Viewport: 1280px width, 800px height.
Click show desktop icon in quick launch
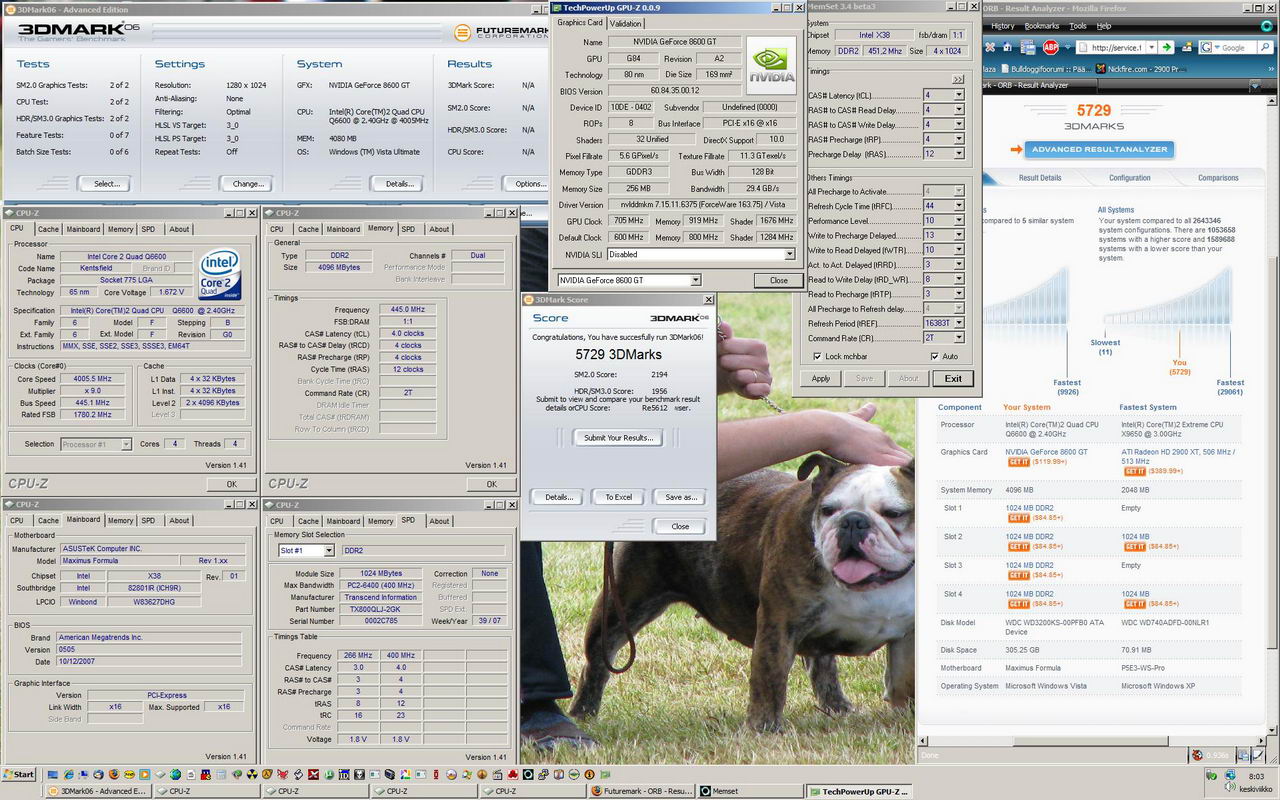coord(52,775)
